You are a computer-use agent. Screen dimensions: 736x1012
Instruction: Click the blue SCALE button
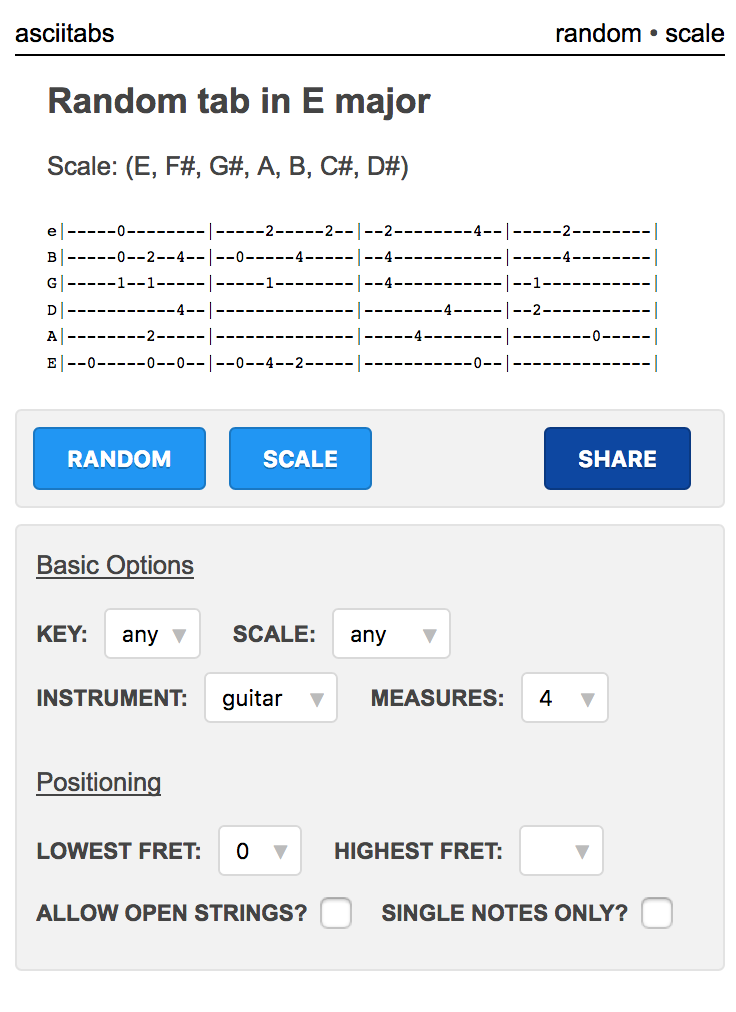[x=300, y=458]
